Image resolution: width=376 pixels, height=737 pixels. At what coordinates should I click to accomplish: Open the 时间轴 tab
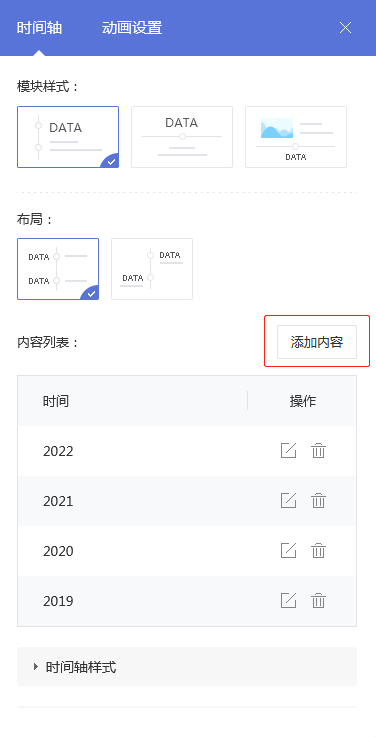(x=39, y=28)
